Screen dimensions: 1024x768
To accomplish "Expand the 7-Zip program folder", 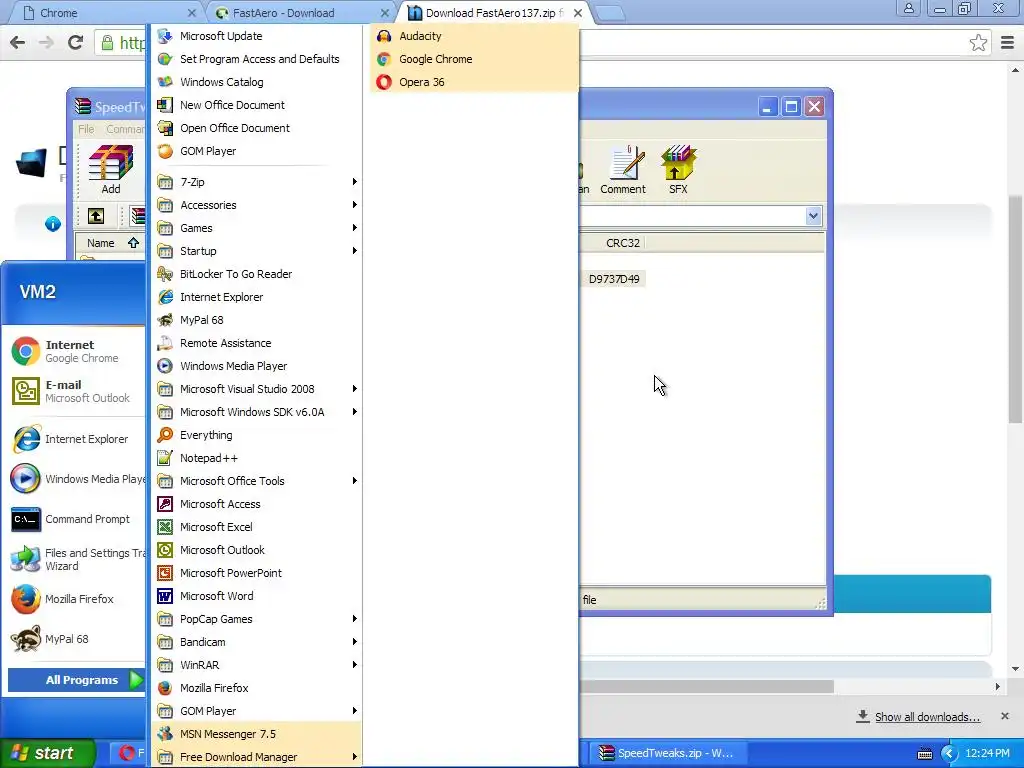I will pyautogui.click(x=257, y=182).
